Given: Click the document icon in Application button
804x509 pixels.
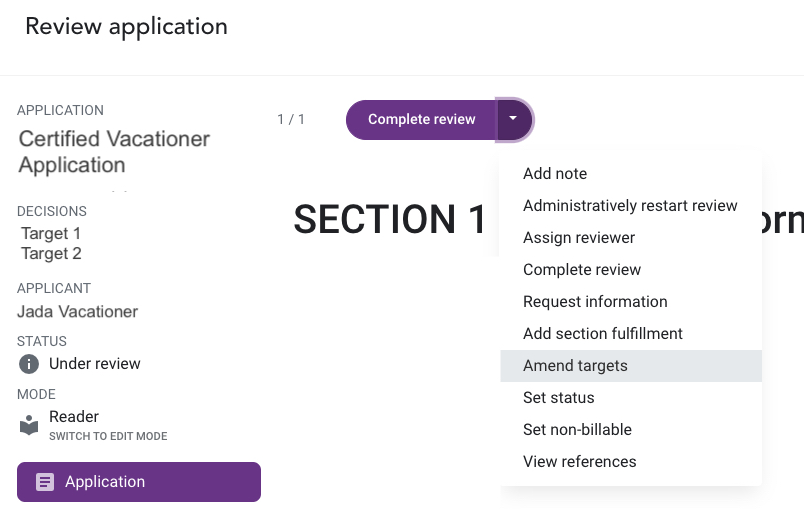Looking at the screenshot, I should click(45, 482).
